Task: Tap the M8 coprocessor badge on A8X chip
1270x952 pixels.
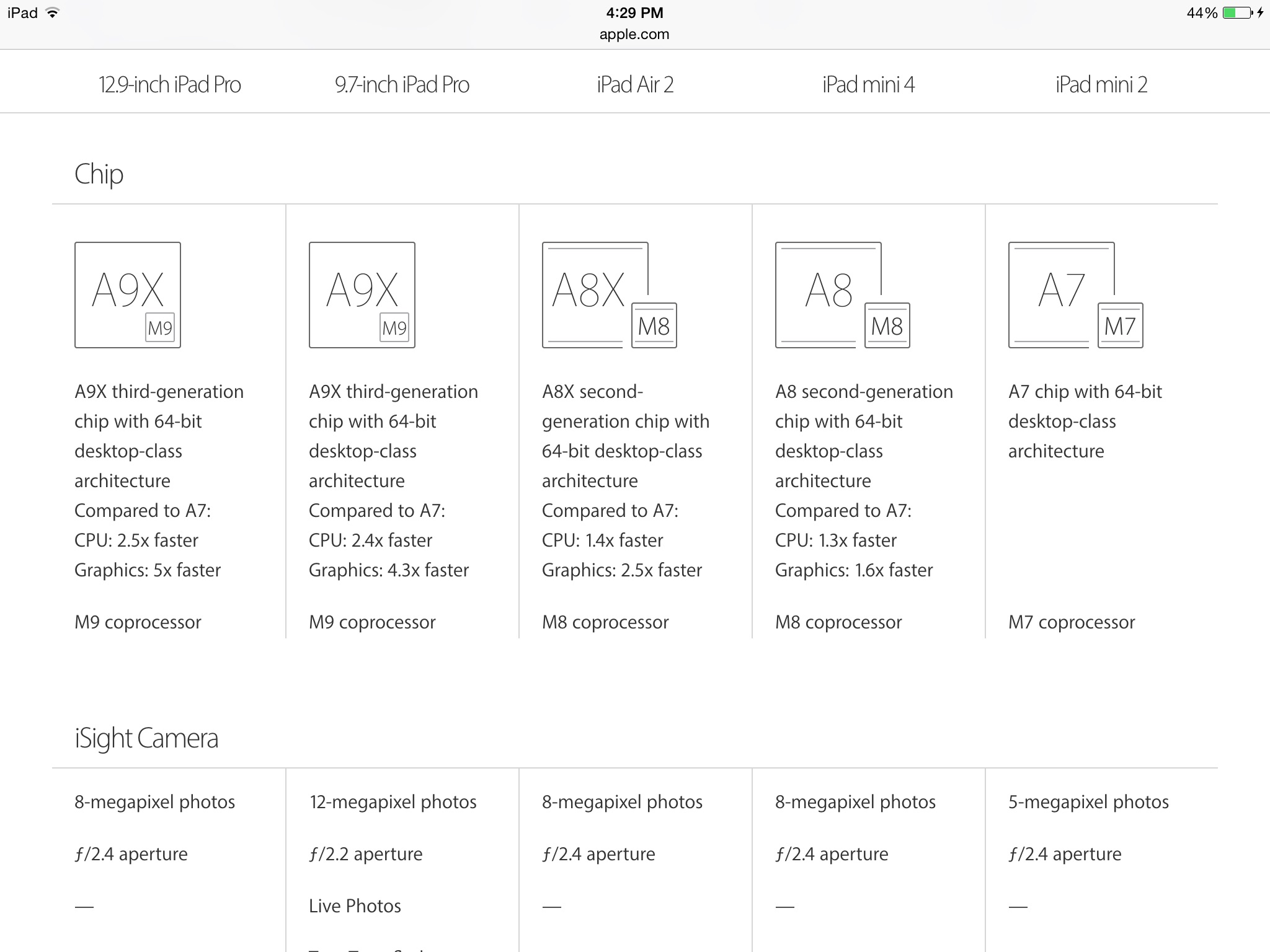Action: (654, 326)
